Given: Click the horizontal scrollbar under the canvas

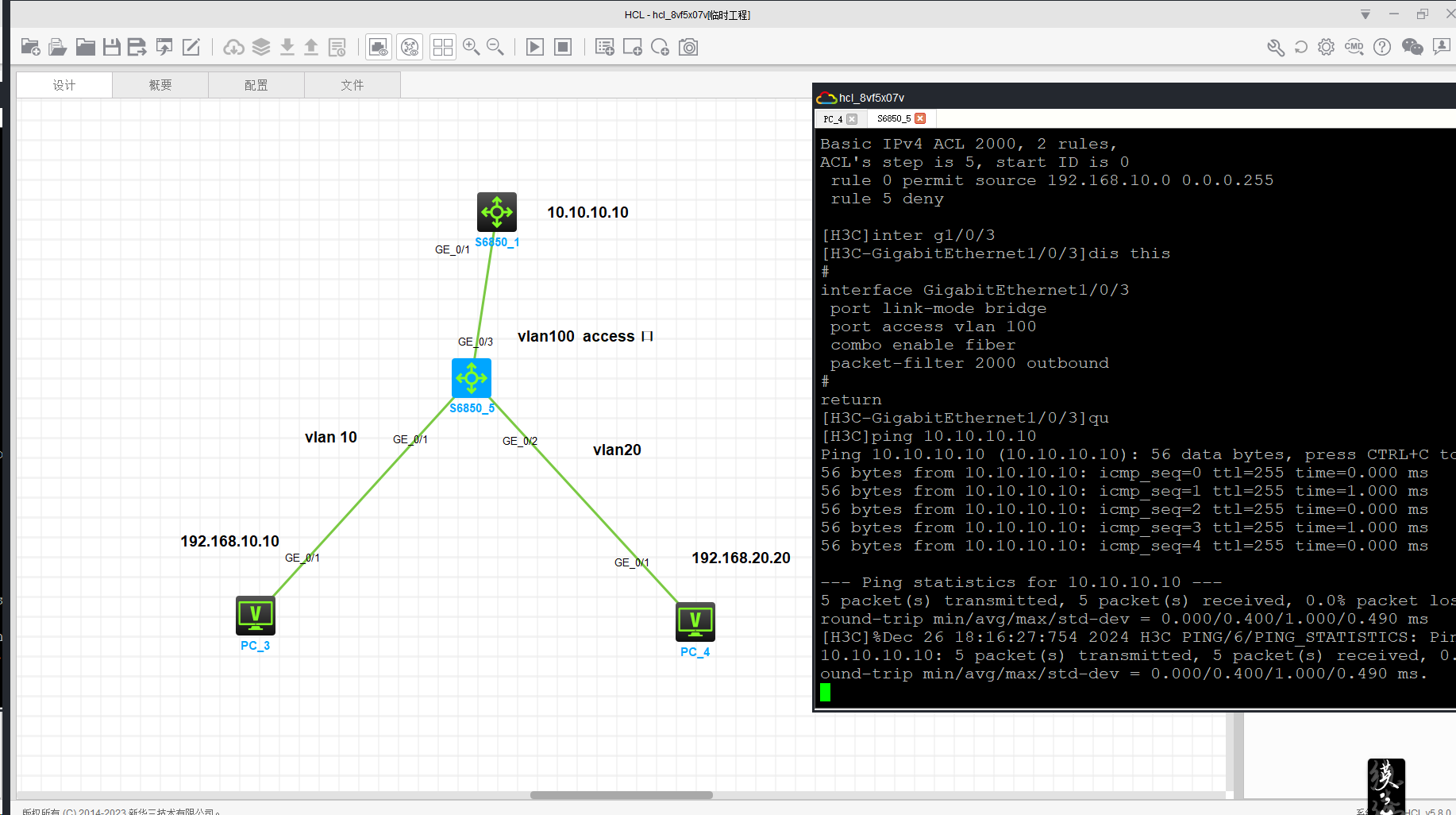Looking at the screenshot, I should pos(621,795).
